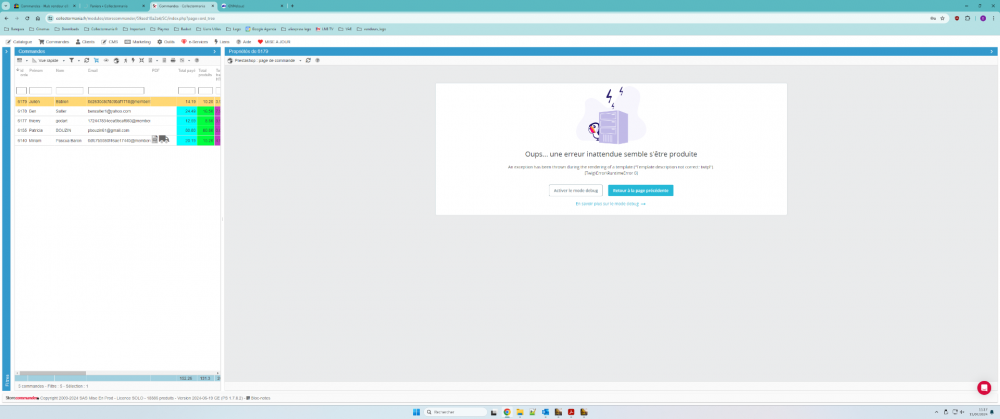Expand the left sidebar panel arrow
This screenshot has width=1000, height=419.
[x=6, y=51]
